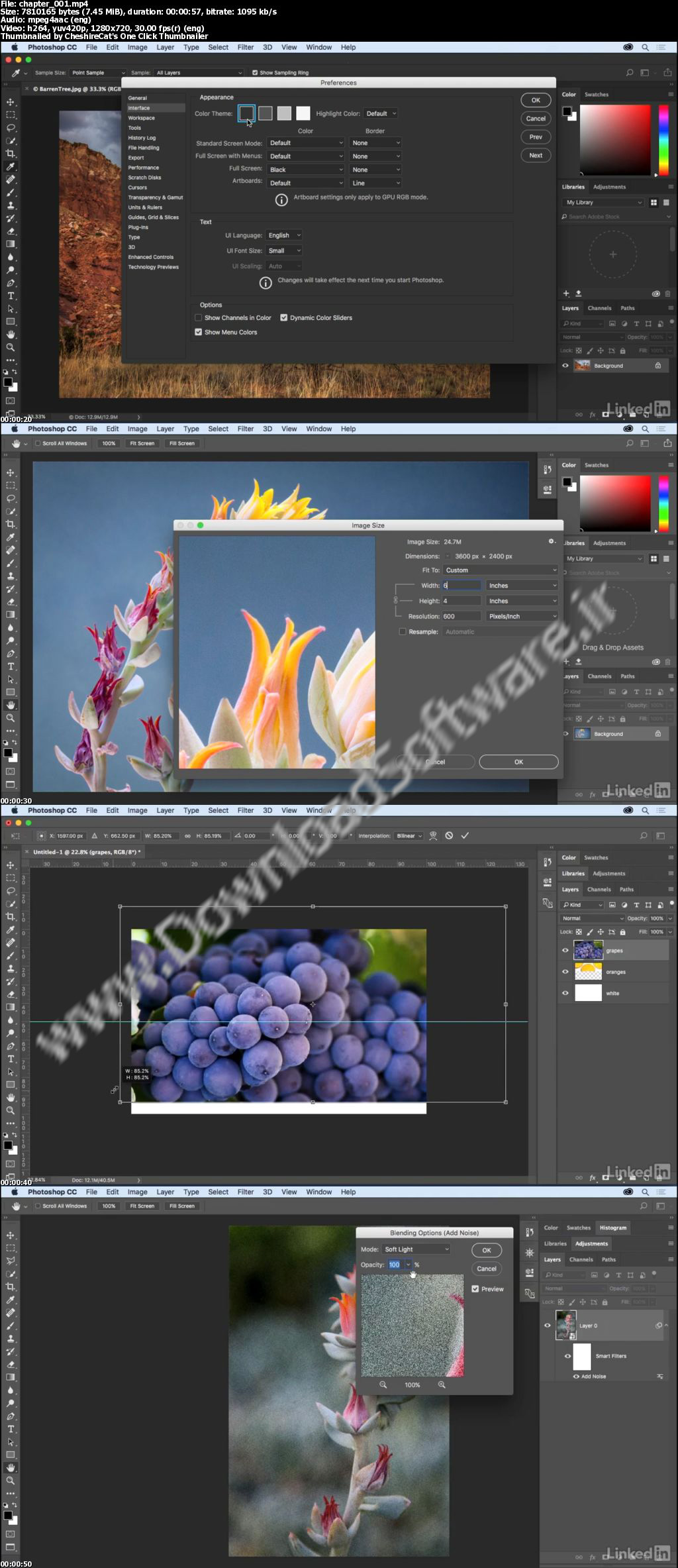
Task: Select Workspace in Preferences category list
Action: [142, 118]
